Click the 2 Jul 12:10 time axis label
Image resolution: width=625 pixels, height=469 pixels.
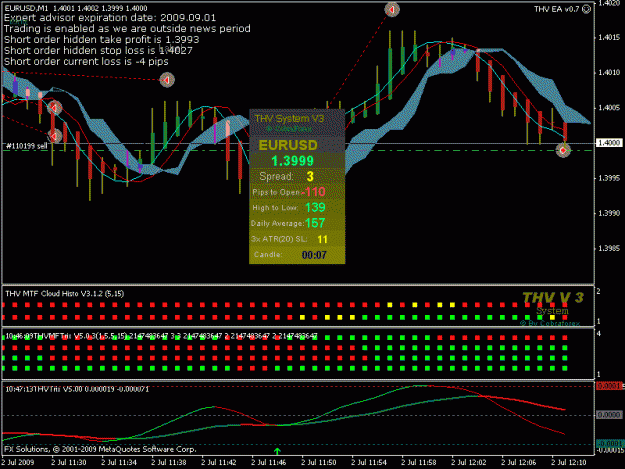[569, 463]
